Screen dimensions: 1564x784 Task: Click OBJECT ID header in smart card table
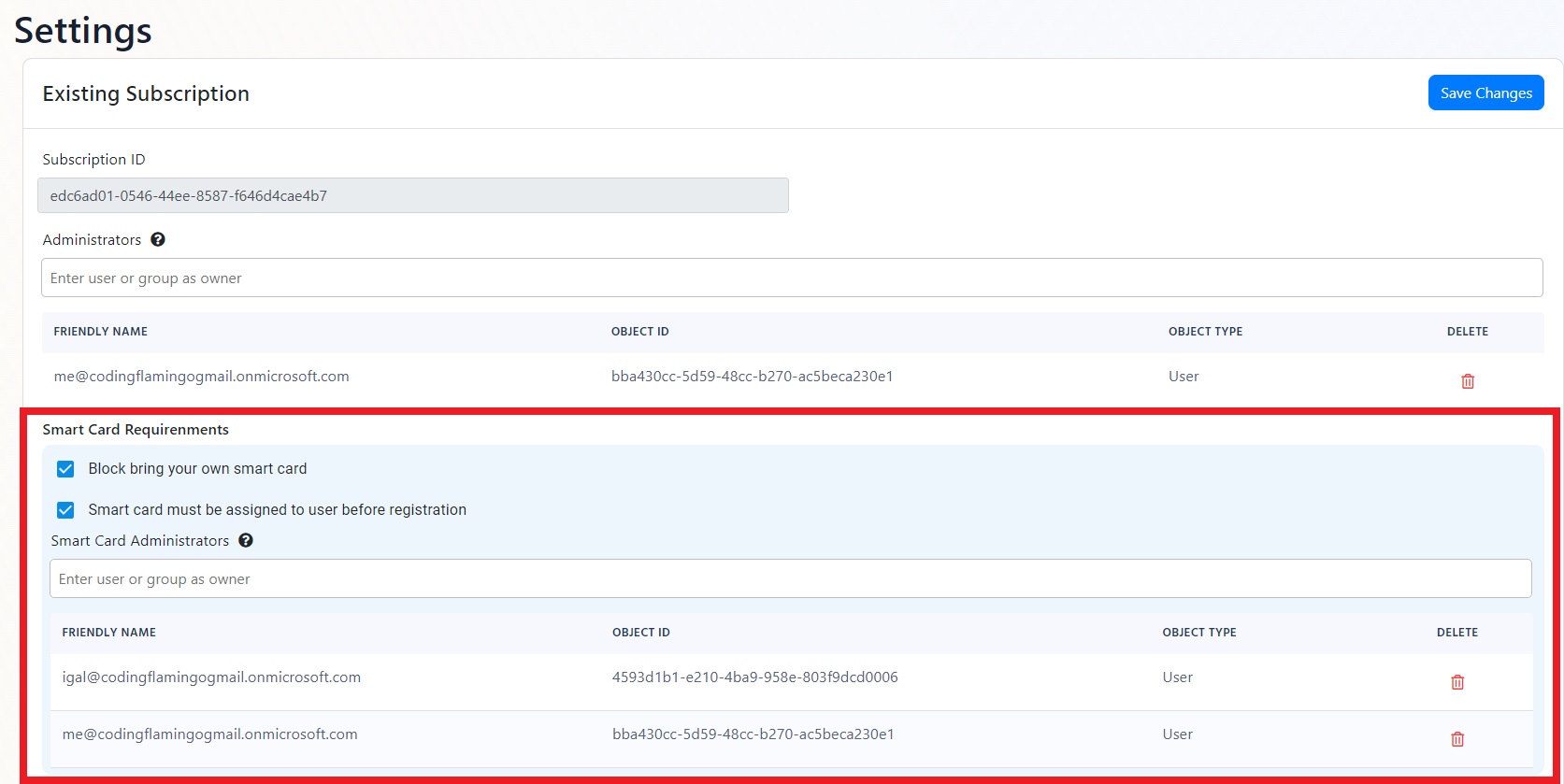[x=640, y=633]
